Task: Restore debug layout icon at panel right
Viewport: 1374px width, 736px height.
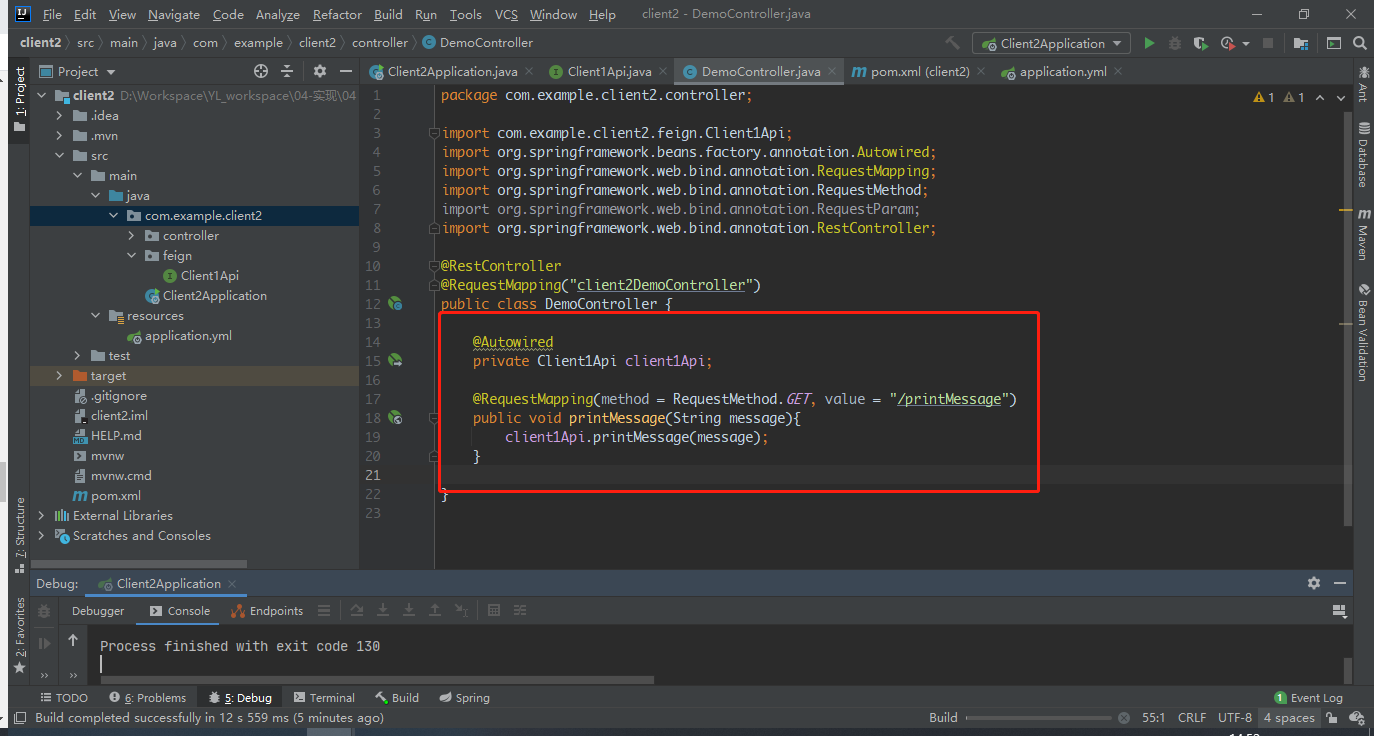Action: point(1339,611)
